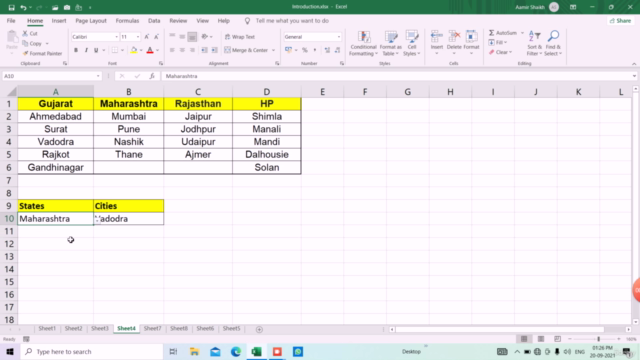This screenshot has width=640, height=360.
Task: Click the Undo arrow icon
Action: (x=23, y=7)
